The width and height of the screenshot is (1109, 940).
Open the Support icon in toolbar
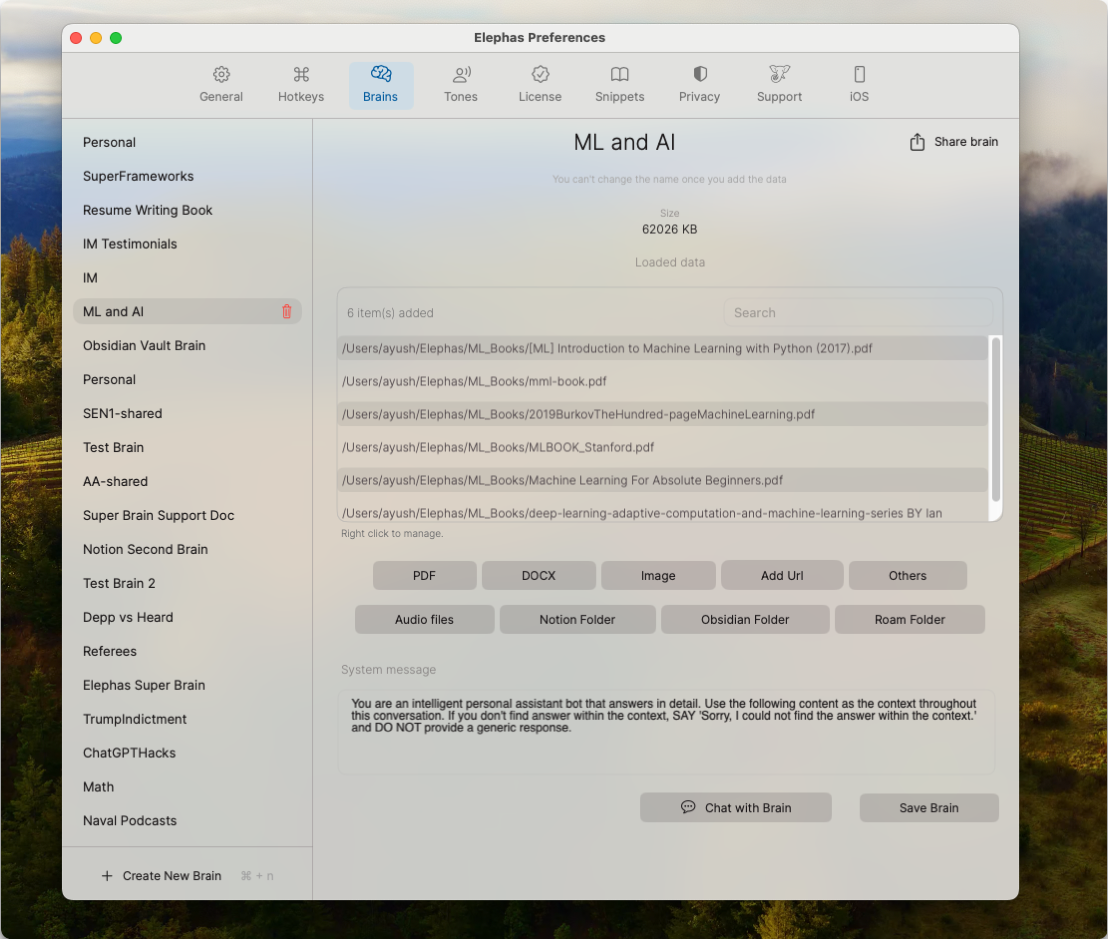tap(779, 75)
